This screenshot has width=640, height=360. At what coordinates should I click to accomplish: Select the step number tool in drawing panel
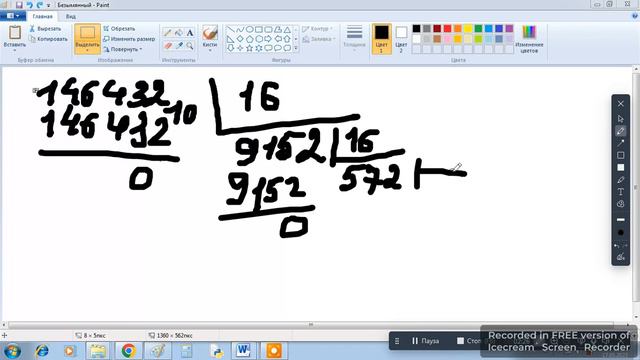(x=620, y=204)
